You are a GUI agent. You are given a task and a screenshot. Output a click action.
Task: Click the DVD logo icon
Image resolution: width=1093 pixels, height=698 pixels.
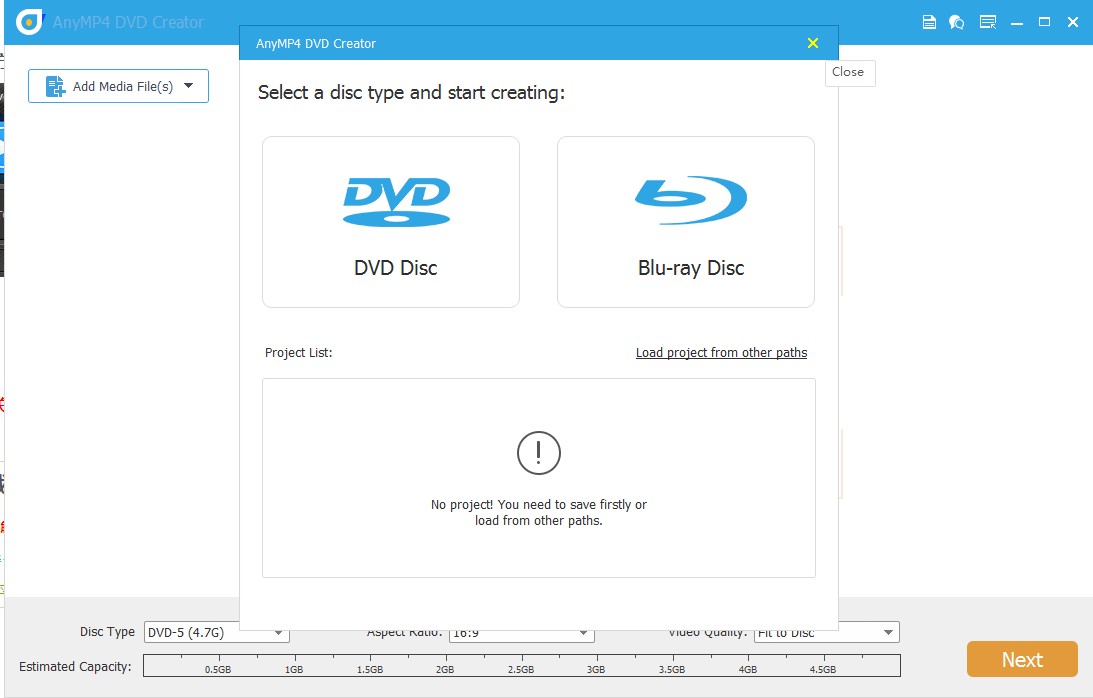pos(397,202)
